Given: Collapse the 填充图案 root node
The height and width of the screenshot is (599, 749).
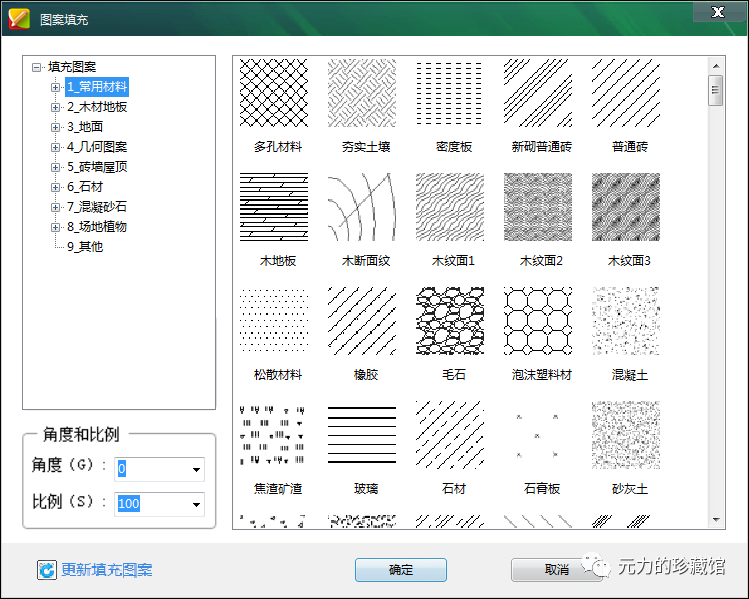Looking at the screenshot, I should [x=36, y=67].
